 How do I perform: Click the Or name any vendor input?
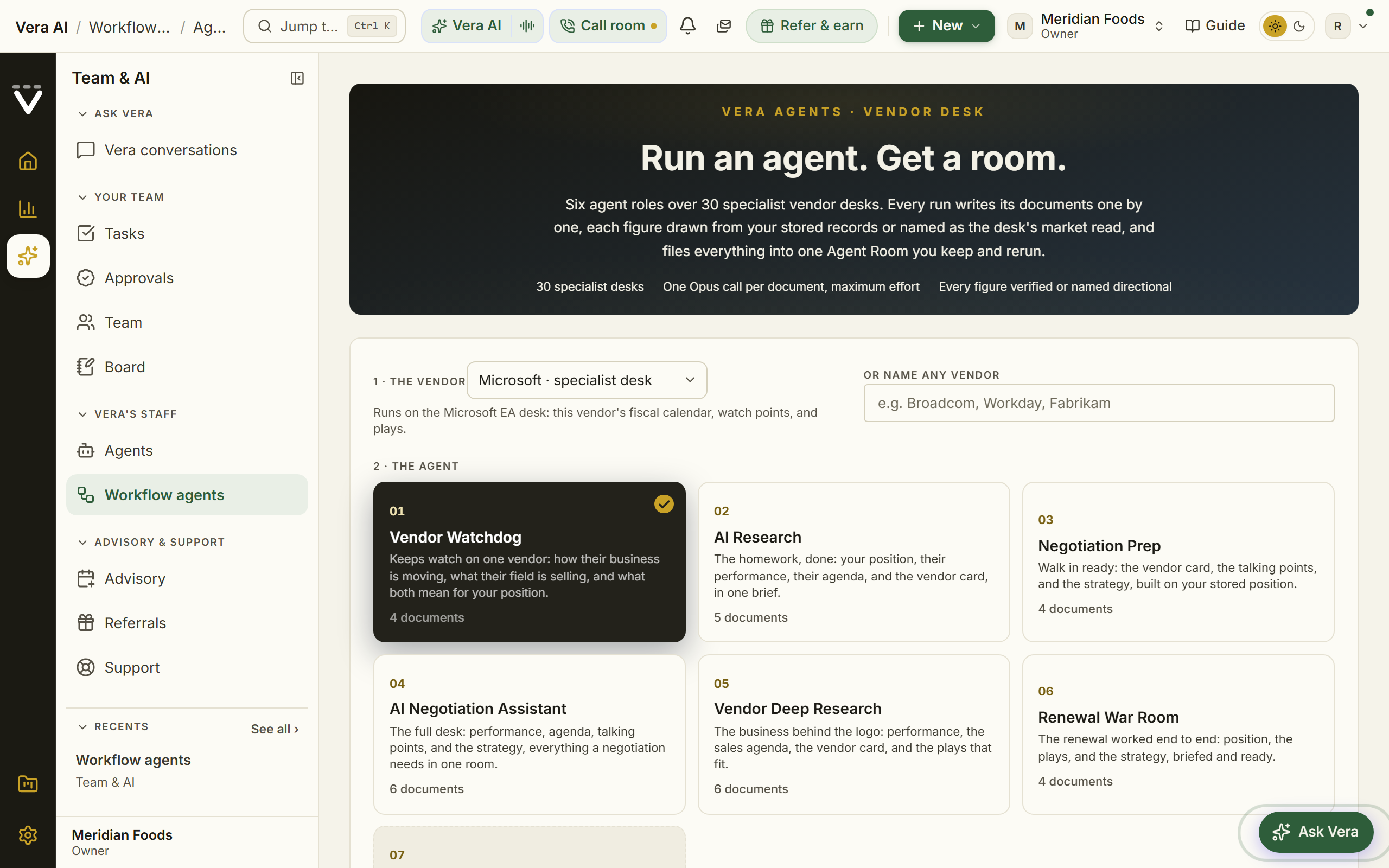pyautogui.click(x=1099, y=403)
